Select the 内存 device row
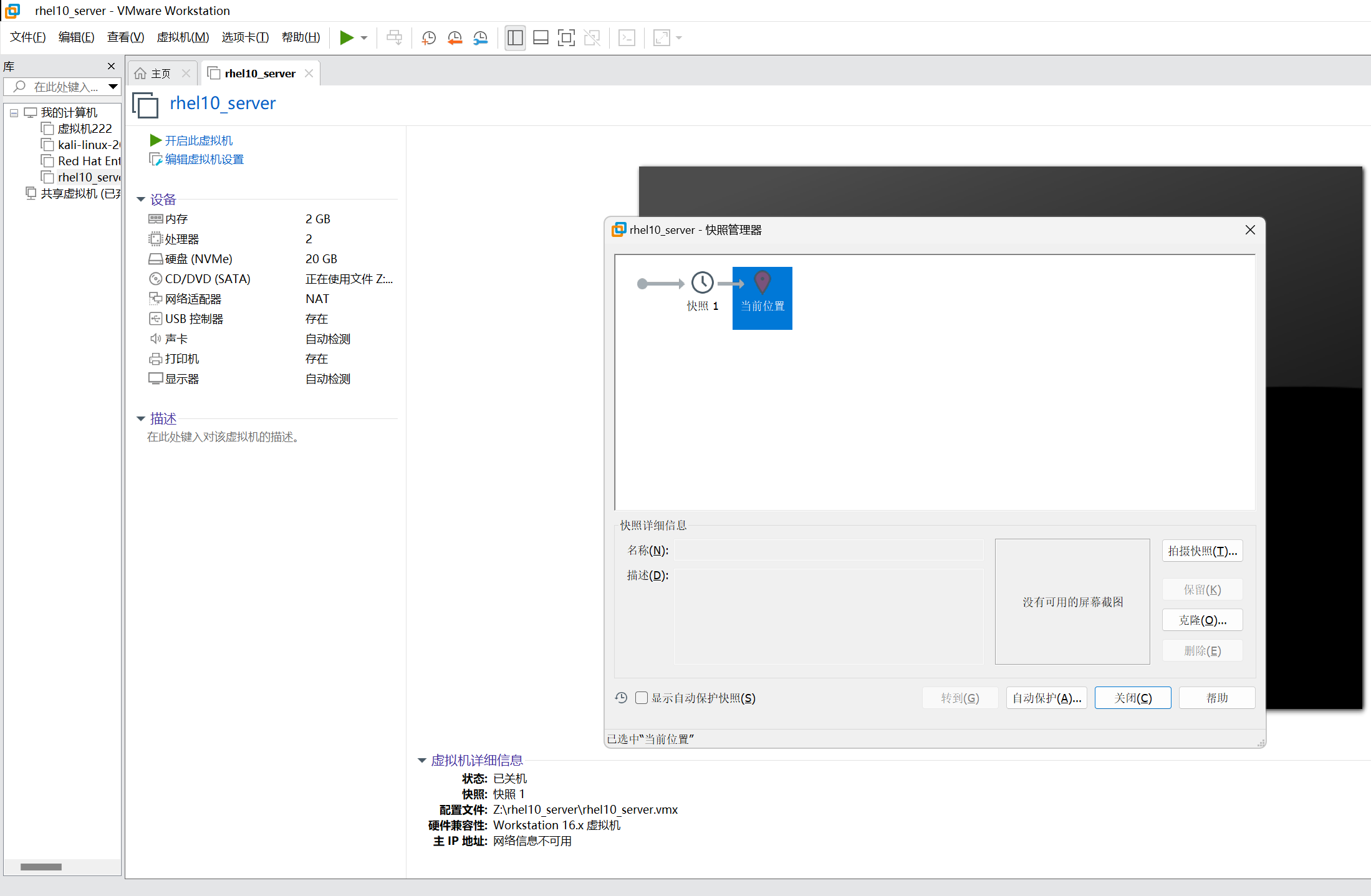This screenshot has height=896, width=1371. point(272,219)
